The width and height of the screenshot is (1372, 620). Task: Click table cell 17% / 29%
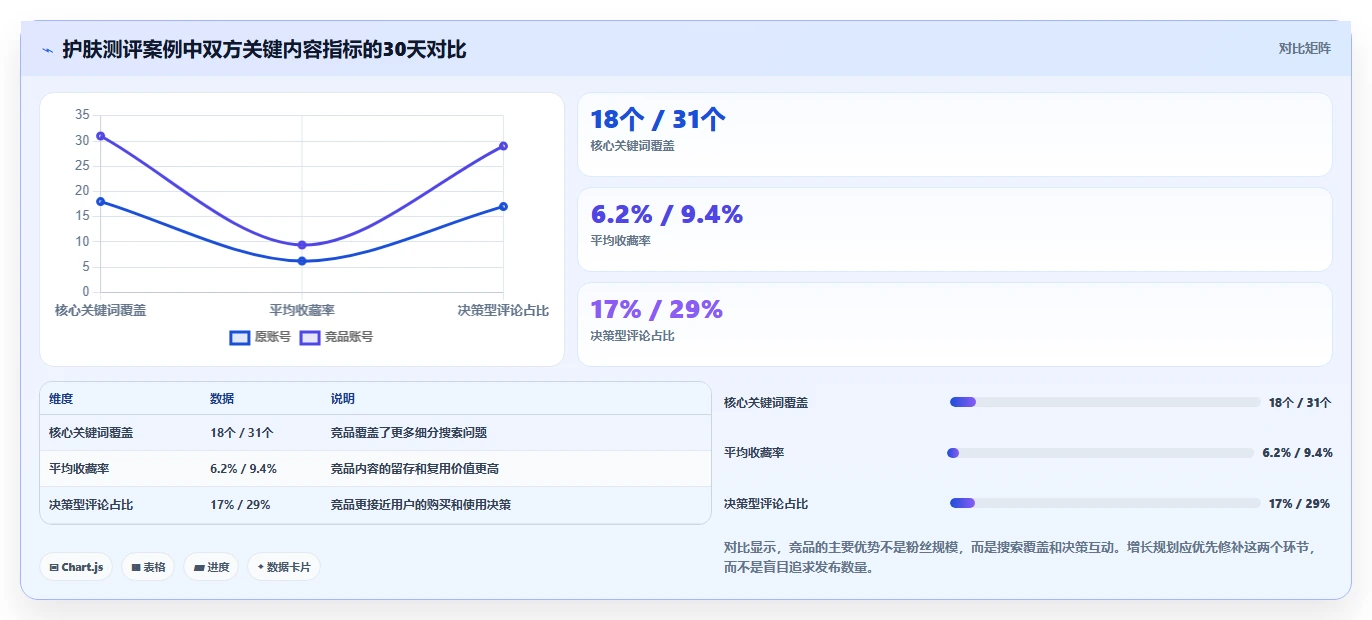pyautogui.click(x=240, y=505)
